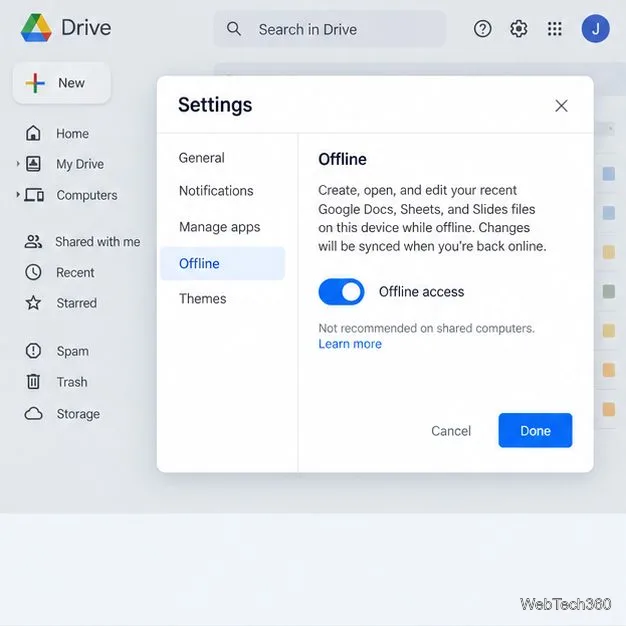Click the Done button
This screenshot has width=626, height=626.
tap(535, 430)
